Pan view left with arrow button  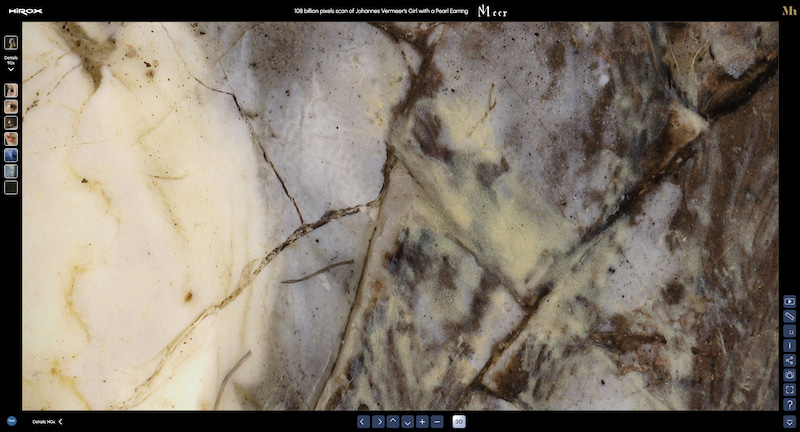coord(363,422)
